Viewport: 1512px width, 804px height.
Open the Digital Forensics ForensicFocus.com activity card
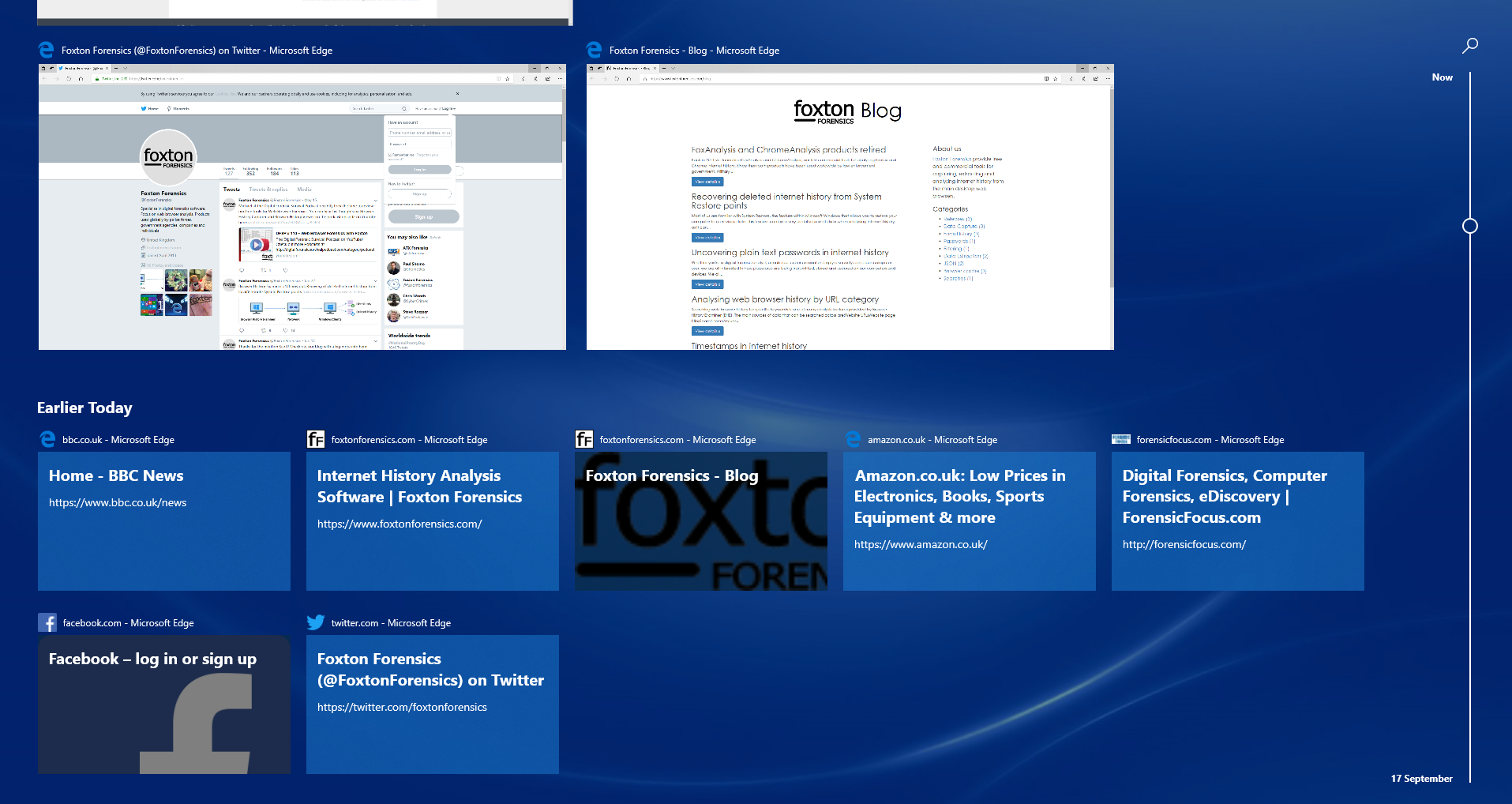[x=1238, y=521]
